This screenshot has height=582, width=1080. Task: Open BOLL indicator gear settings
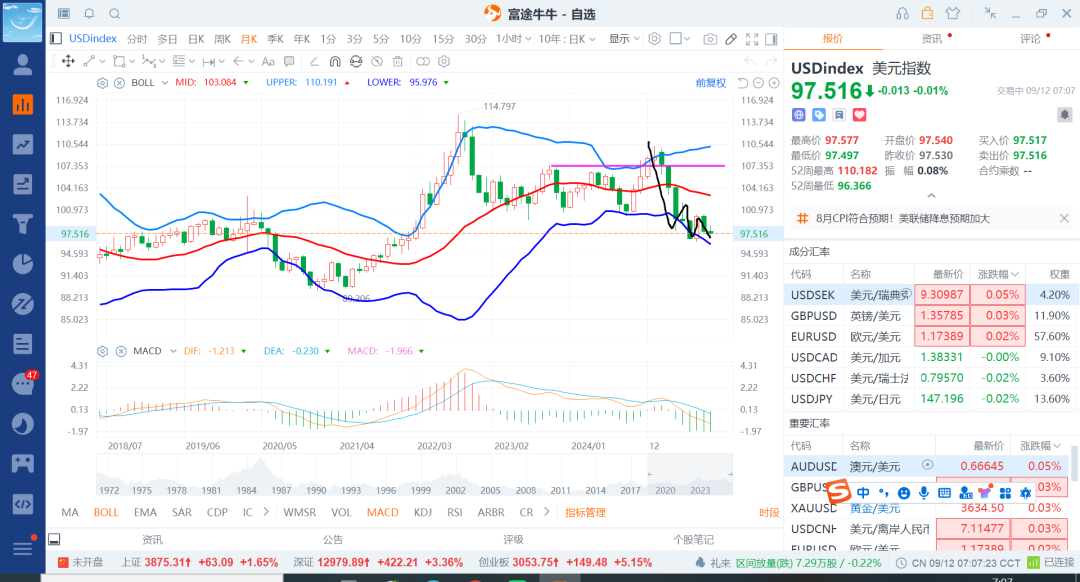(103, 83)
